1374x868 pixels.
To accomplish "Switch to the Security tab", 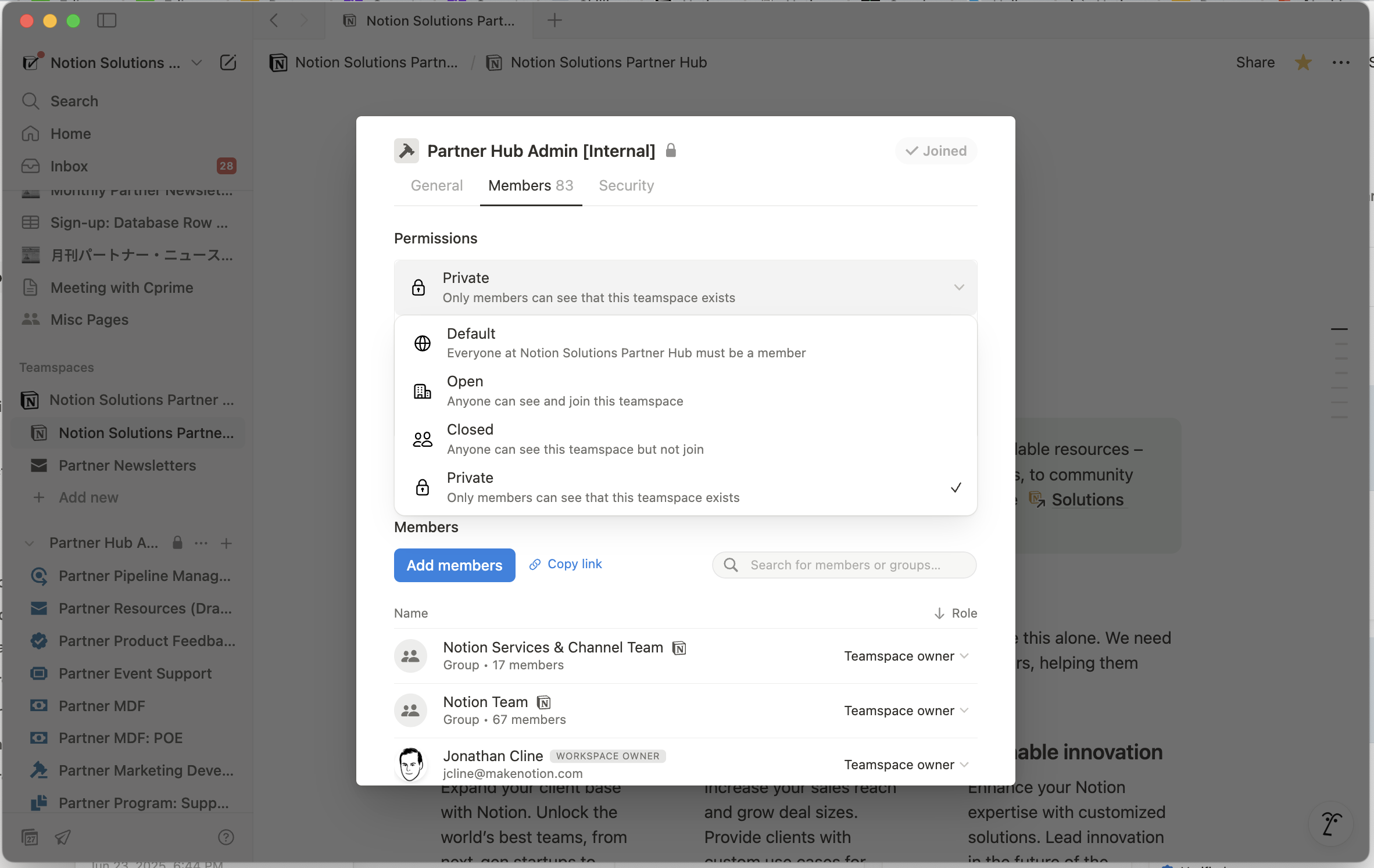I will point(625,185).
